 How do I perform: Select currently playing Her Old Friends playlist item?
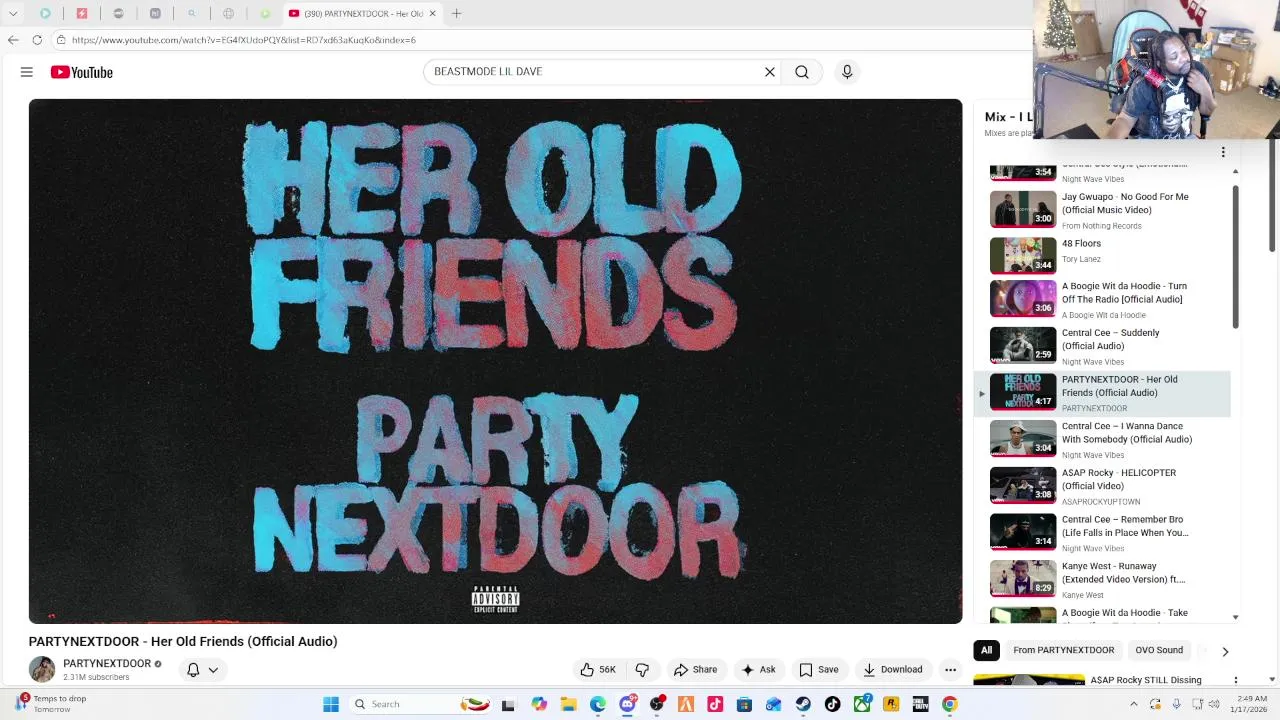pos(1103,393)
